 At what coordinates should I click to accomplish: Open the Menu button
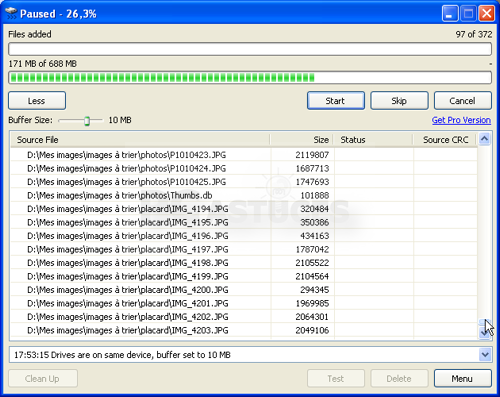pyautogui.click(x=462, y=379)
